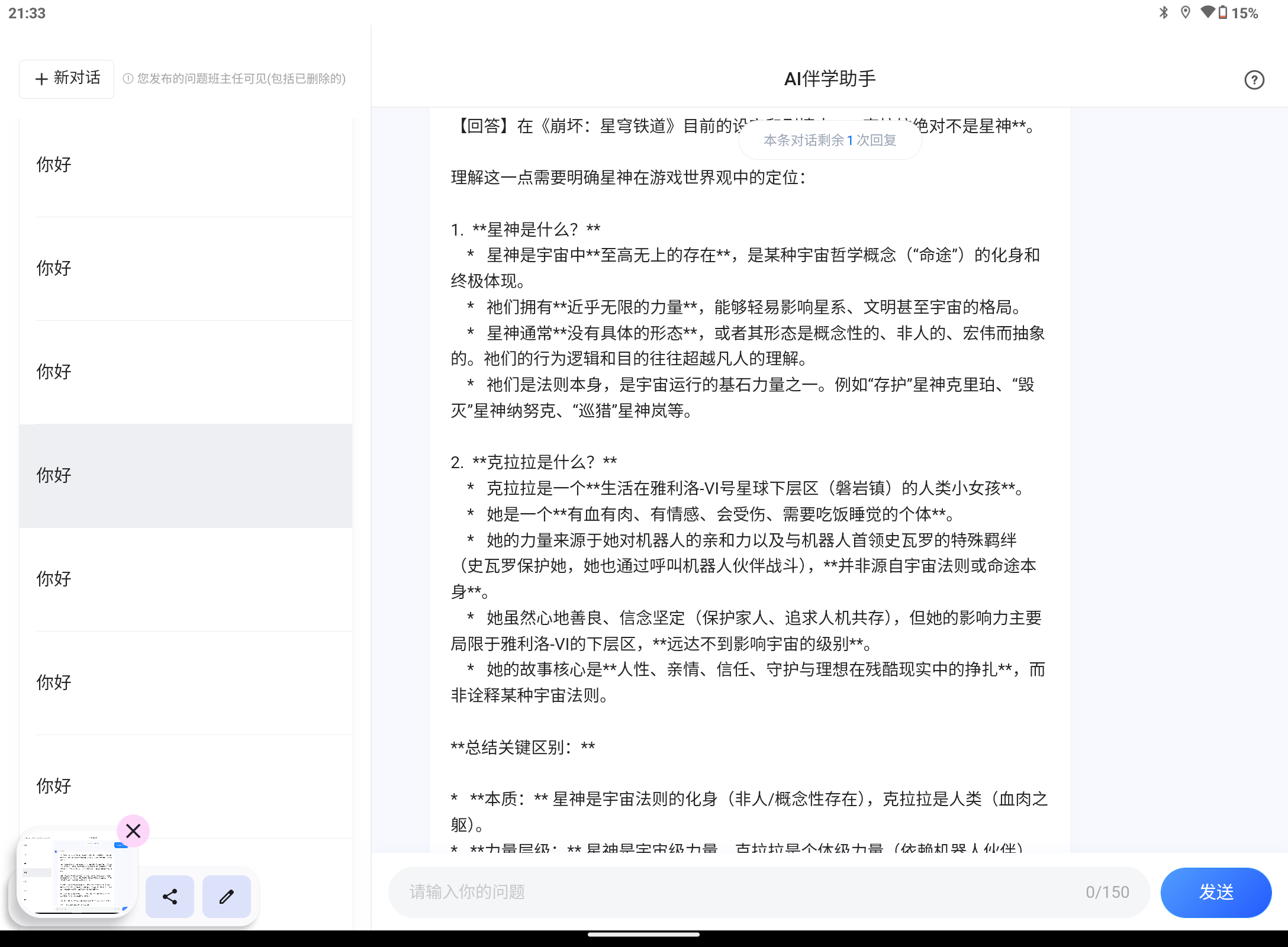
Task: Open the help question-mark icon
Action: [1254, 80]
